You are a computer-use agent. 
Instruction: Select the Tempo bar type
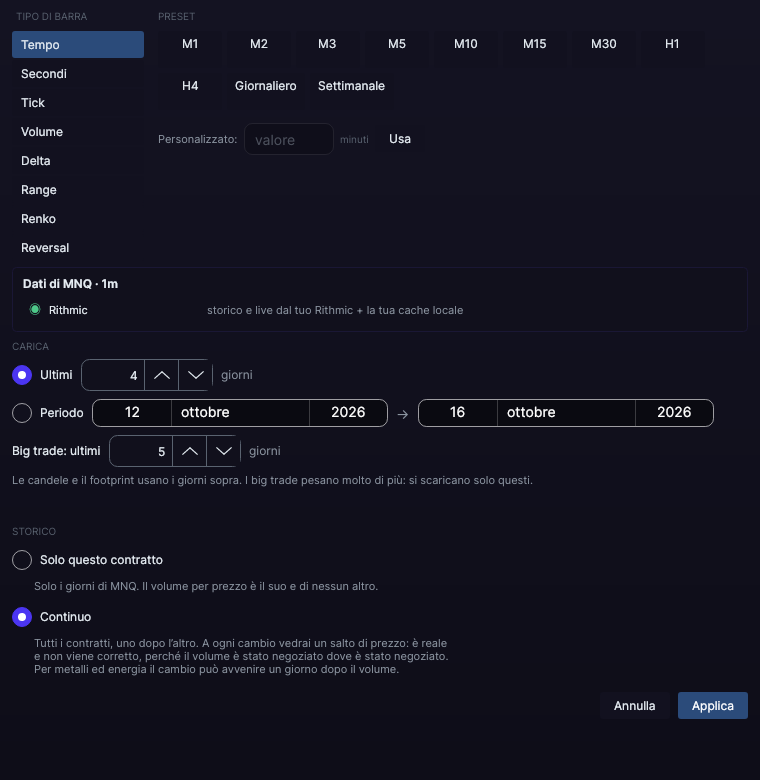coord(78,45)
